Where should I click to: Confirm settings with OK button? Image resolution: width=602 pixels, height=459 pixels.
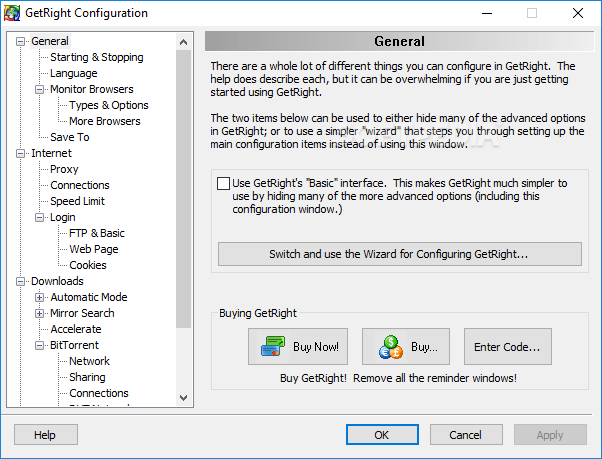point(382,435)
